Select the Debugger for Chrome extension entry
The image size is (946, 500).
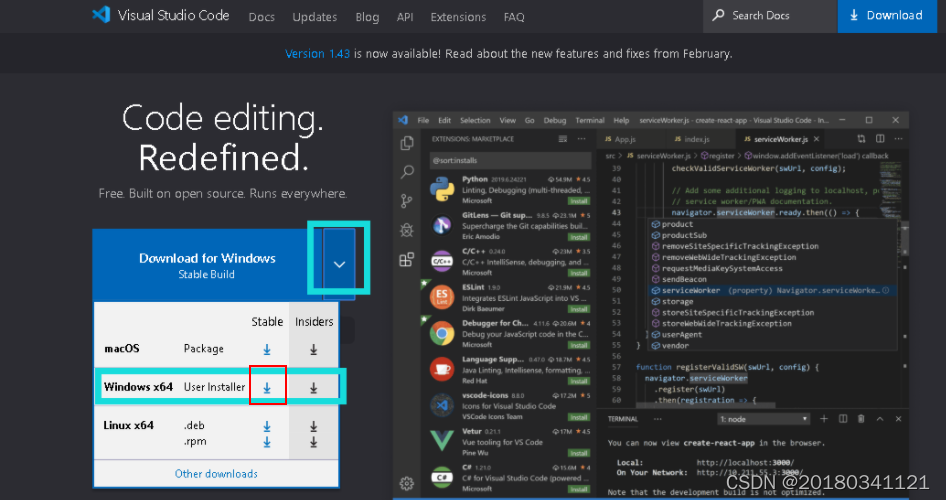tap(510, 334)
